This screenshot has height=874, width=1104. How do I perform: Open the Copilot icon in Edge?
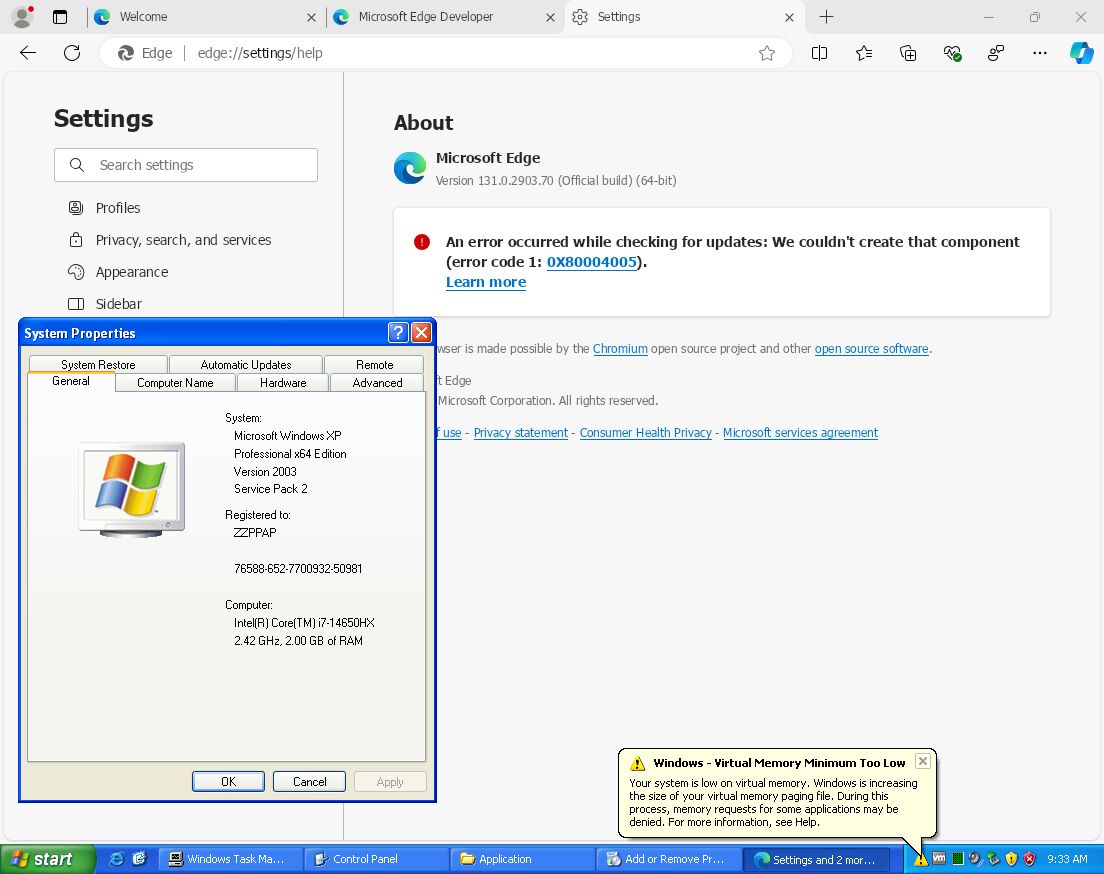tap(1081, 53)
